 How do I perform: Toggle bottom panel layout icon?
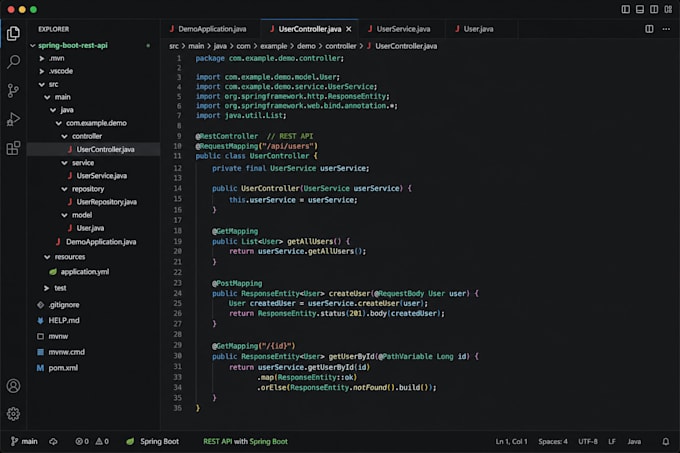pyautogui.click(x=640, y=9)
